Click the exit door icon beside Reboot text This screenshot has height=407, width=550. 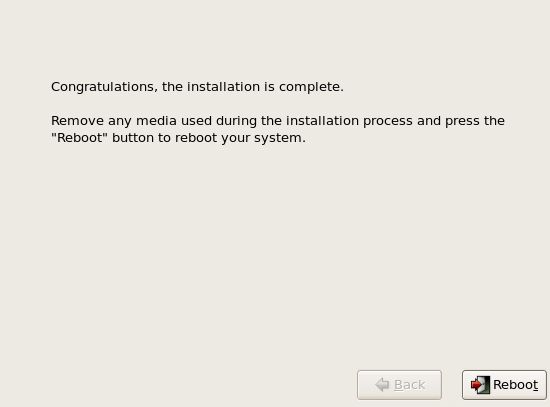[480, 385]
